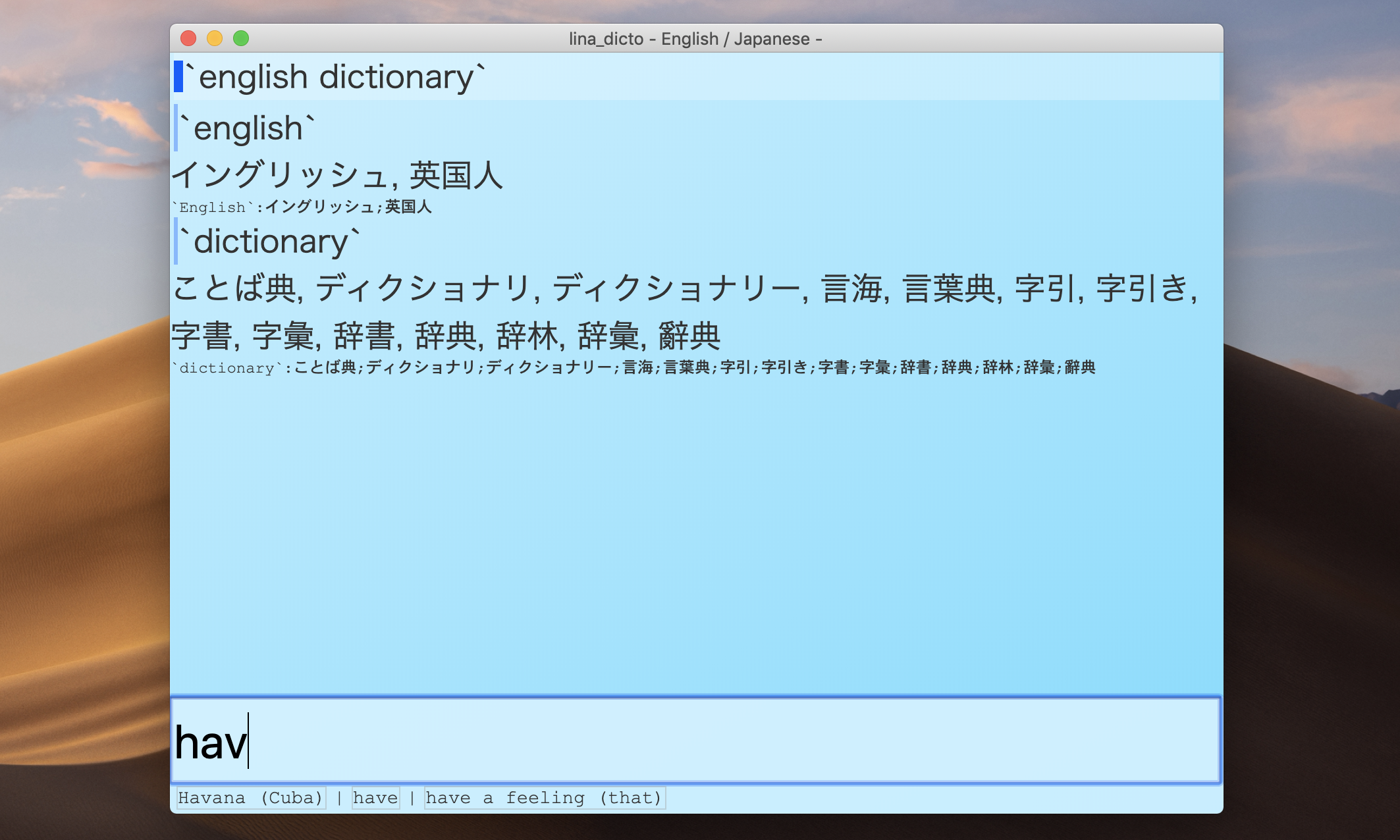This screenshot has width=1400, height=840.
Task: Click the '`english dictionary`' header entry
Action: (695, 76)
